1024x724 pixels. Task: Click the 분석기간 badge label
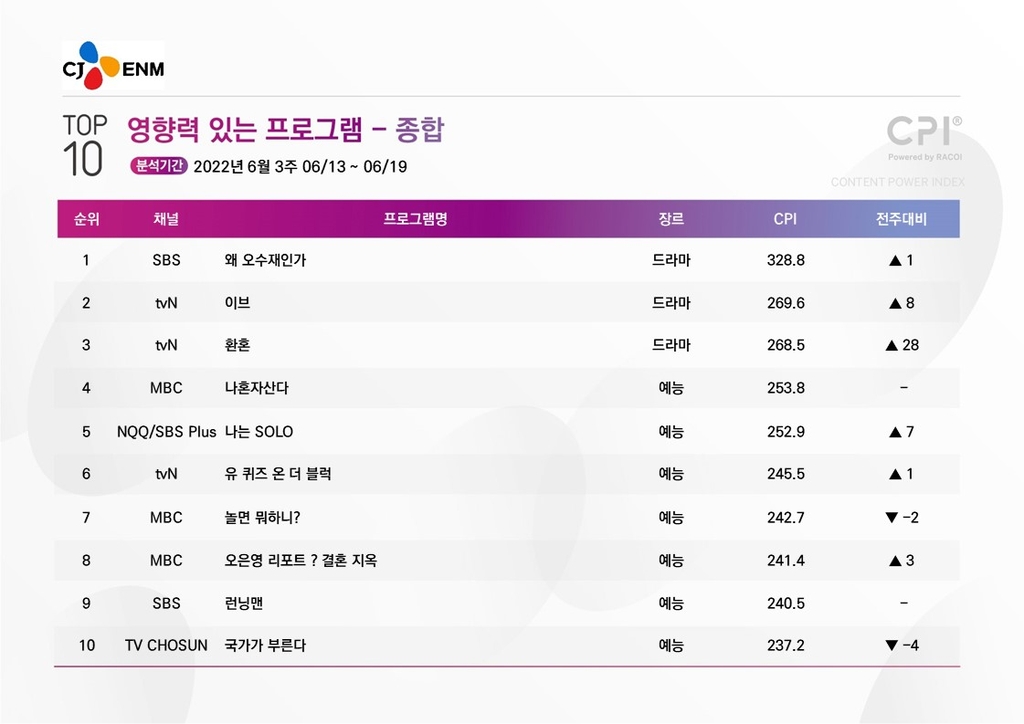tap(158, 166)
